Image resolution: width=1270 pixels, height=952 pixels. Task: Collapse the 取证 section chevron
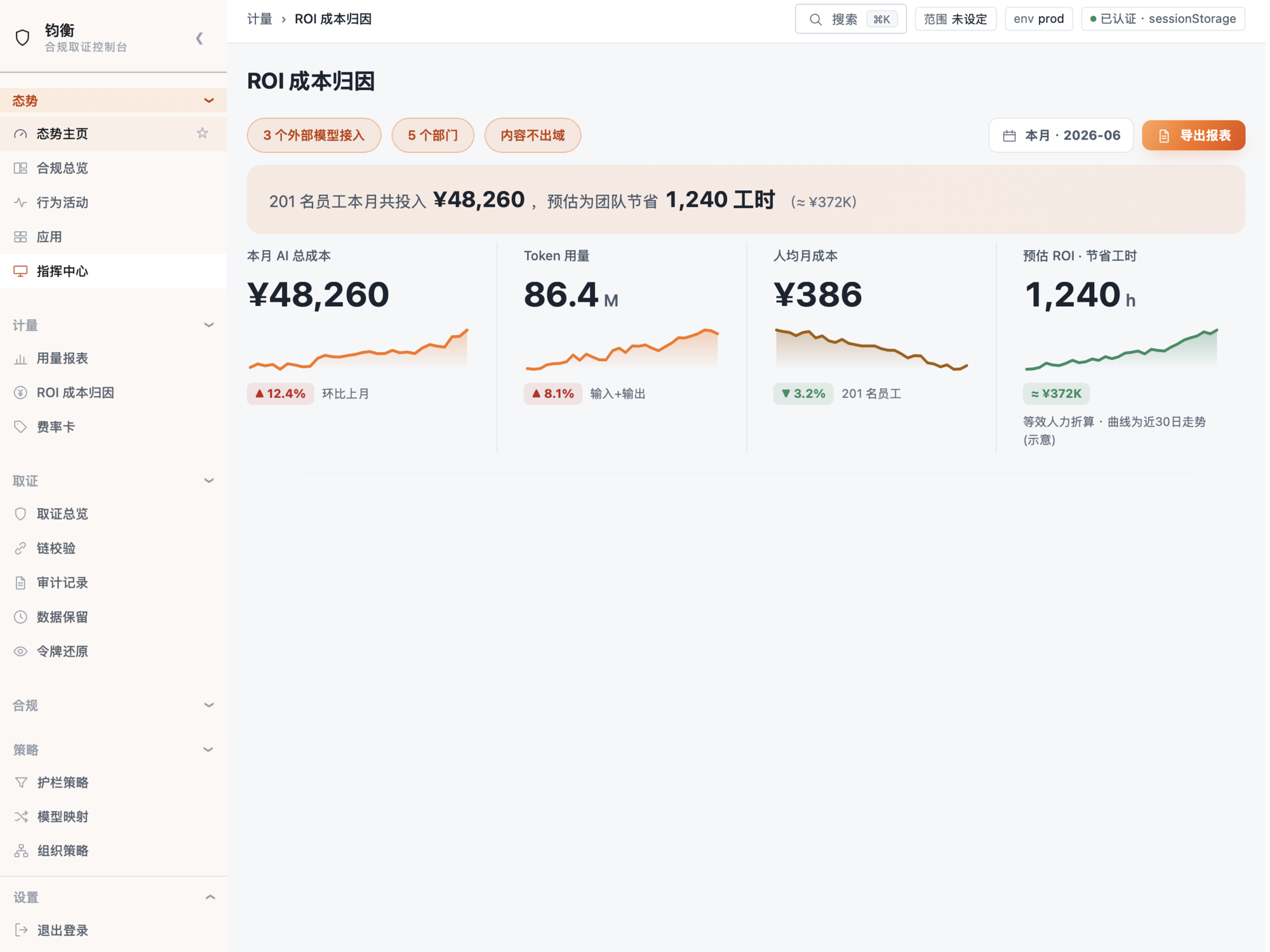[x=209, y=480]
